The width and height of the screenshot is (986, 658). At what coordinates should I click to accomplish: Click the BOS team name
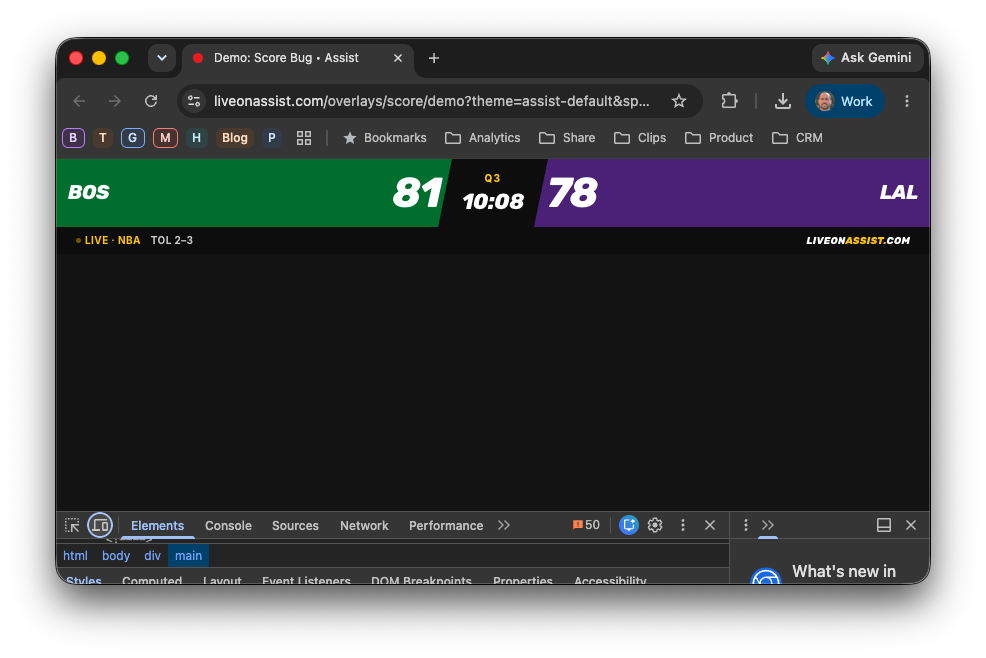pyautogui.click(x=89, y=192)
